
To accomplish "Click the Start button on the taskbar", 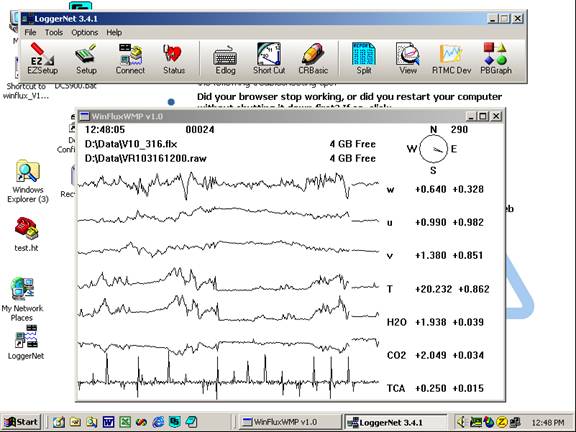I will click(x=21, y=422).
